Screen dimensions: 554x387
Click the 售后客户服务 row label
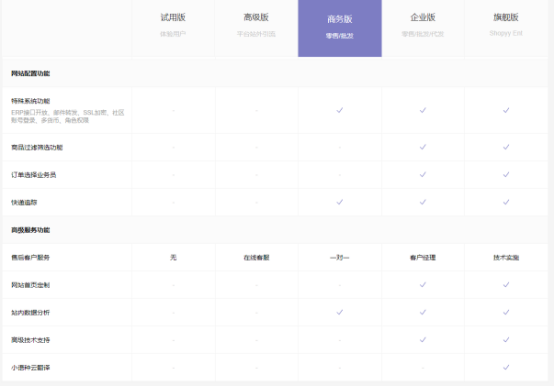[x=30, y=258]
